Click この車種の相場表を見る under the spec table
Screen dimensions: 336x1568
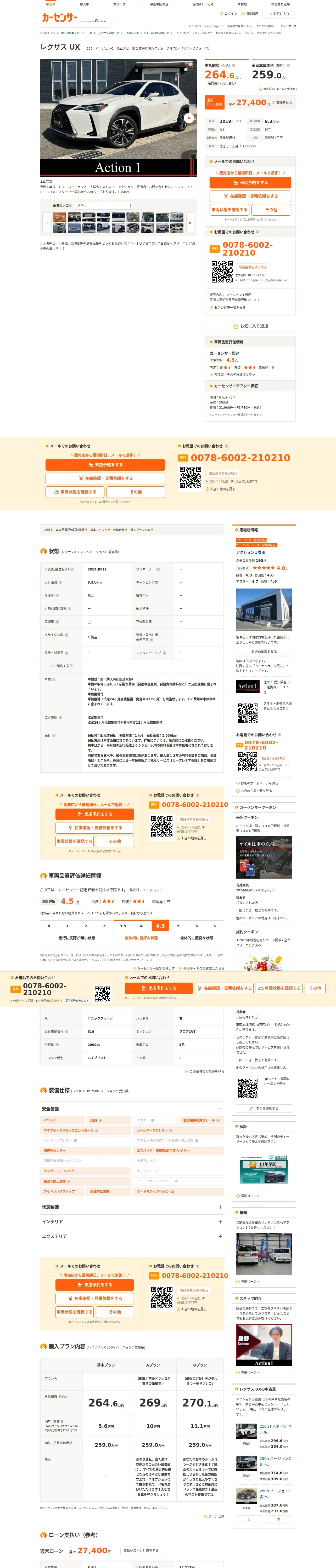tap(205, 1071)
